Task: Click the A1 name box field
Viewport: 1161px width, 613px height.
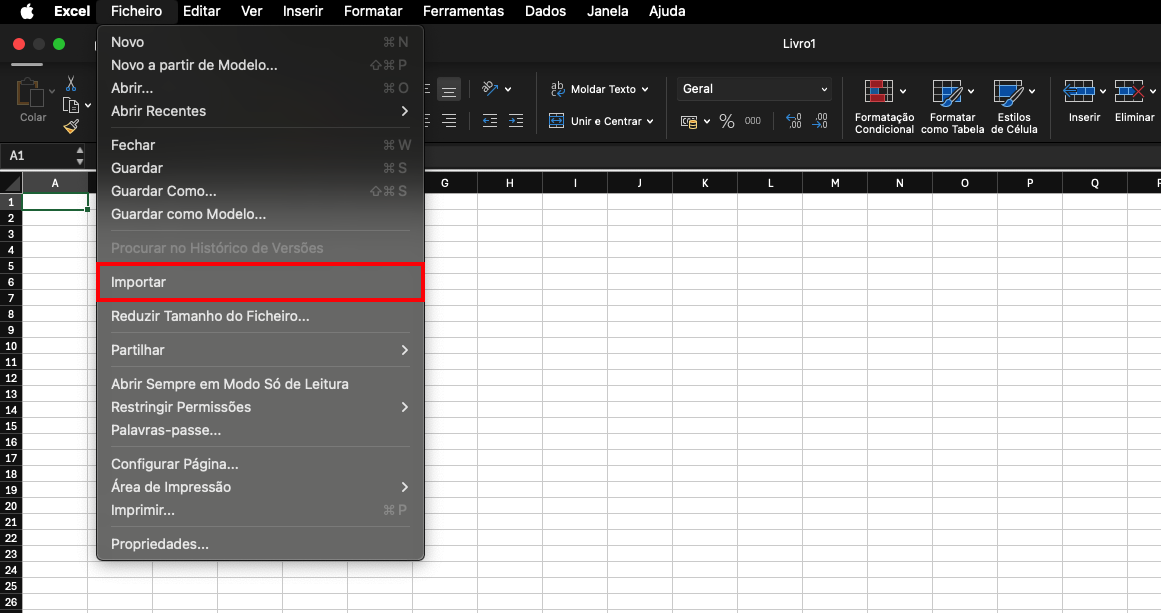Action: click(x=40, y=156)
